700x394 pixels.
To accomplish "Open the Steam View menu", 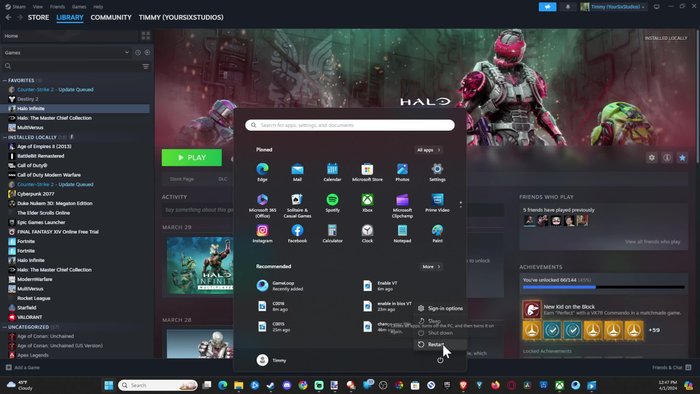I will [x=38, y=7].
